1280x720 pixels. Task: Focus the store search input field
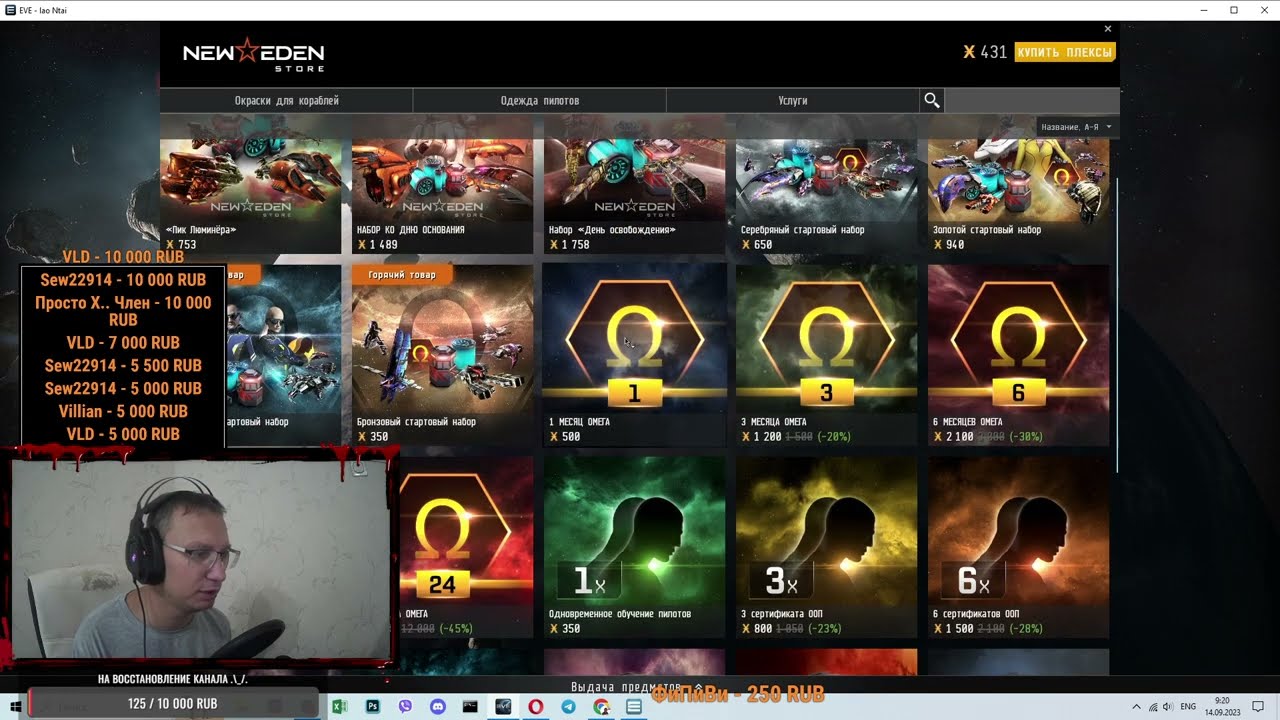[1031, 100]
